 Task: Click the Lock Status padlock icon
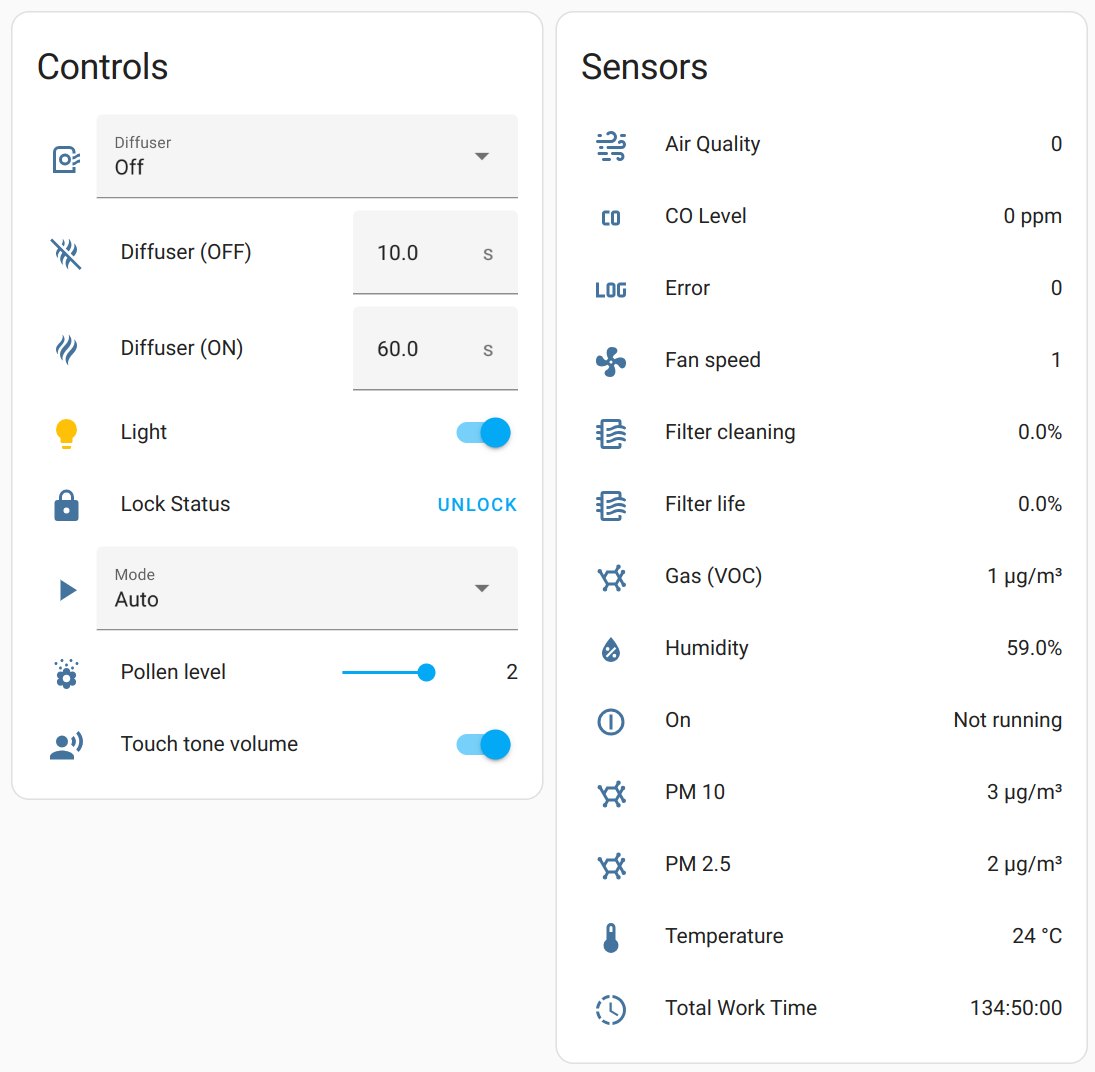coord(66,505)
